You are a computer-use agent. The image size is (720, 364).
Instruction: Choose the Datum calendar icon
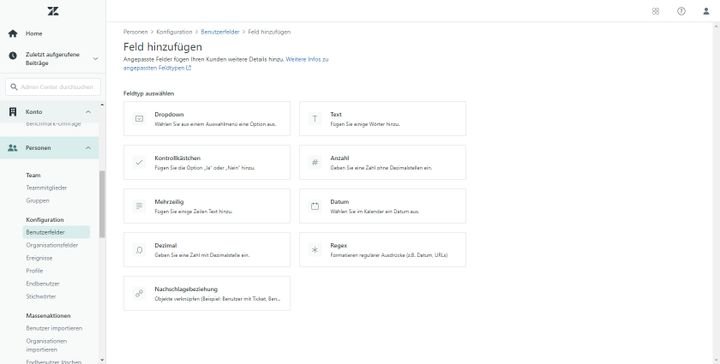(x=315, y=206)
